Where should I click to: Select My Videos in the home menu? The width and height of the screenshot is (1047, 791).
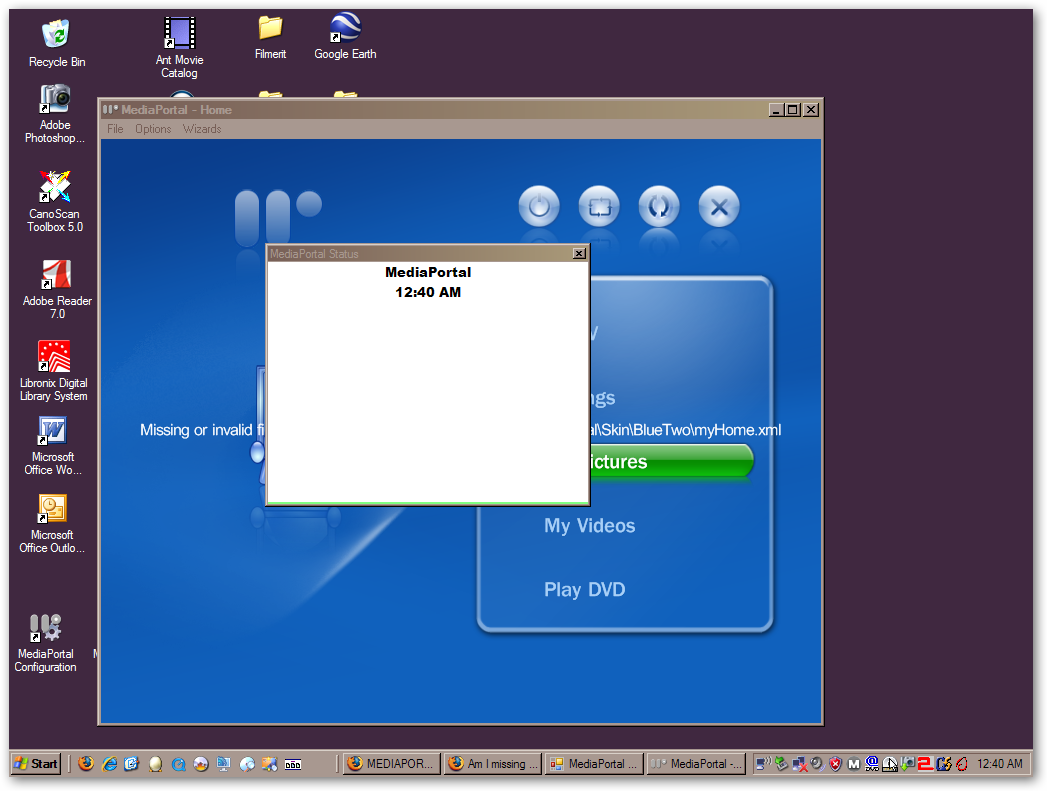[x=589, y=526]
